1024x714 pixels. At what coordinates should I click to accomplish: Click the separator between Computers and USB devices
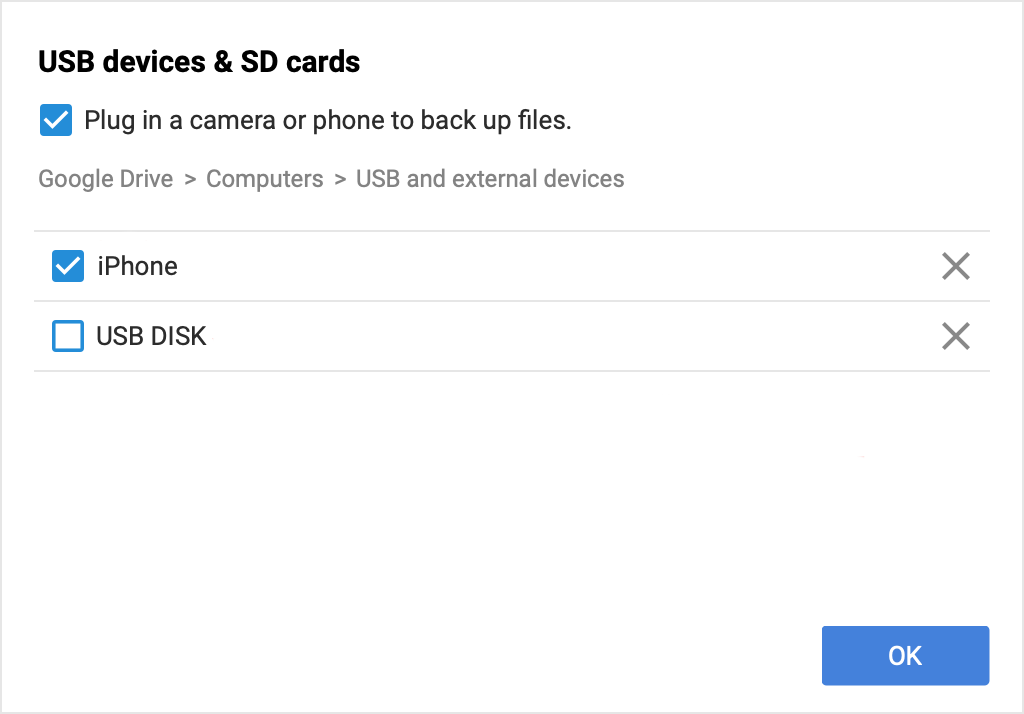coord(339,179)
